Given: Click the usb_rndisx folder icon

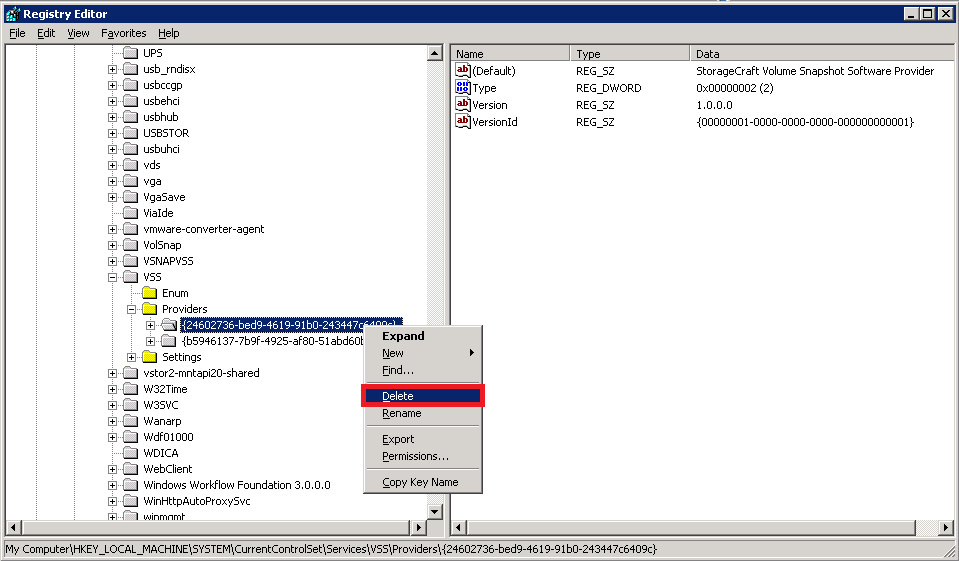Looking at the screenshot, I should coord(130,69).
